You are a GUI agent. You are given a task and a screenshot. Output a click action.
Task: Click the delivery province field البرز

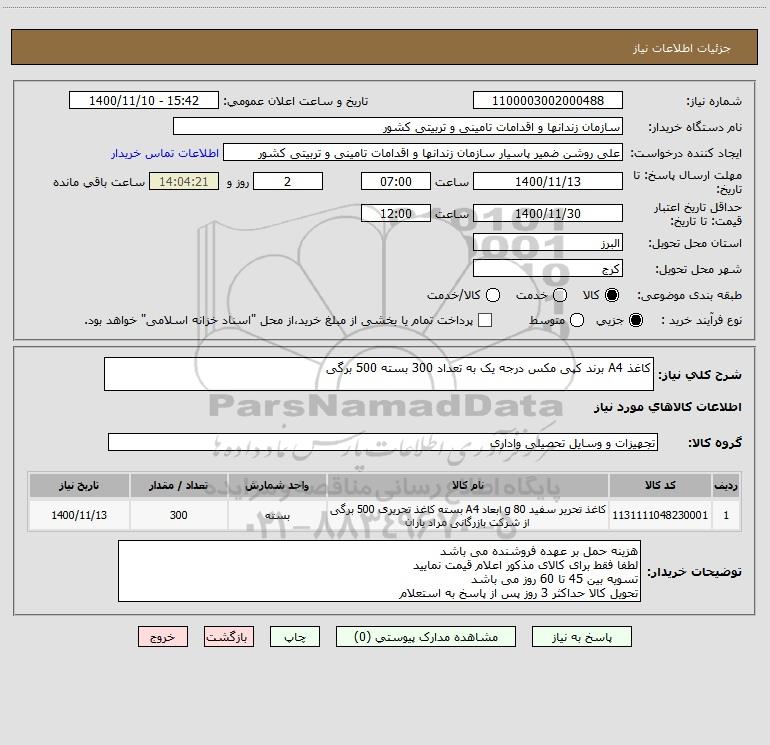coord(548,242)
